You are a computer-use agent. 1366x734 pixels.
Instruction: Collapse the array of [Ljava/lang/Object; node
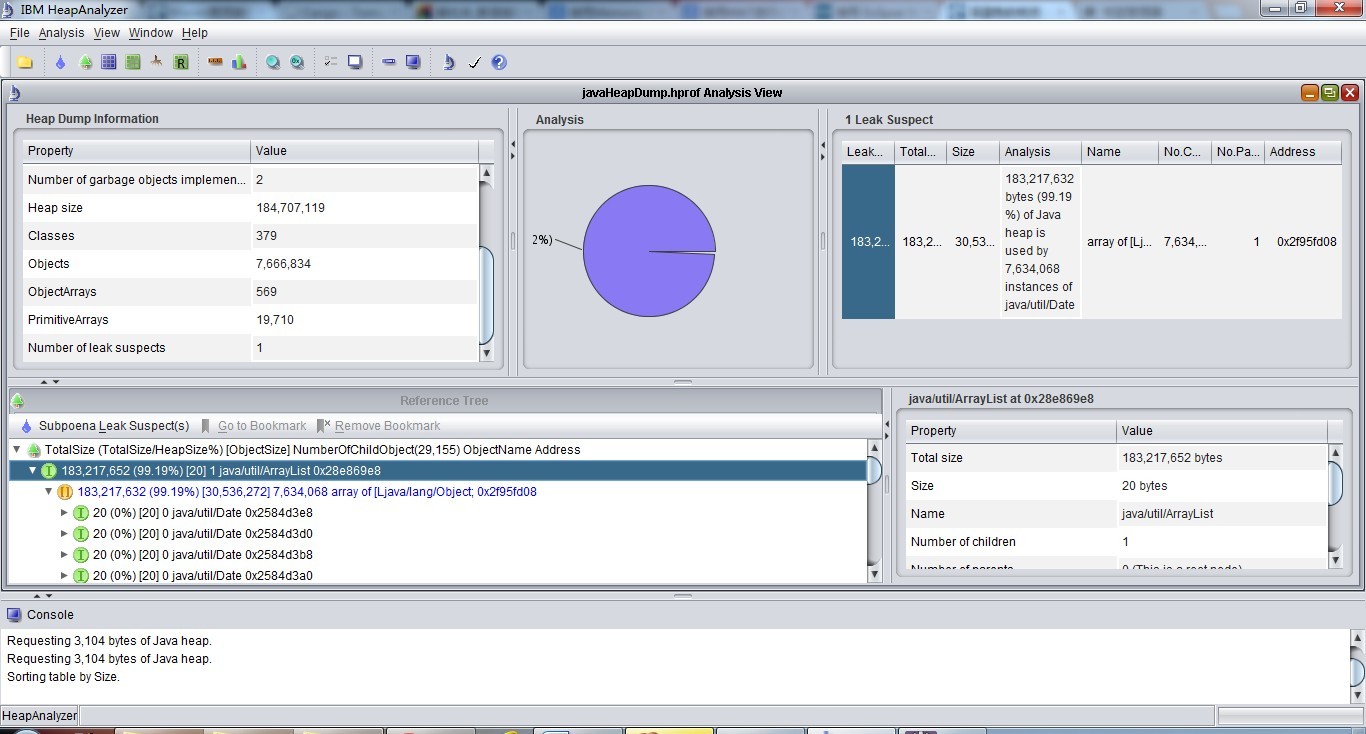49,492
